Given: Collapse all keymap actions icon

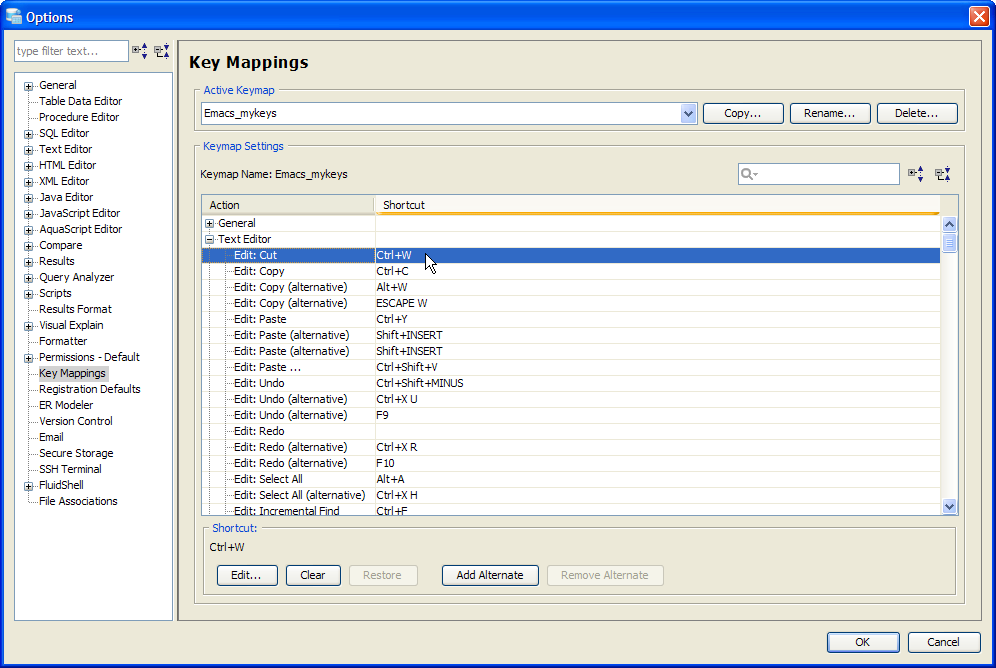Looking at the screenshot, I should pyautogui.click(x=943, y=173).
